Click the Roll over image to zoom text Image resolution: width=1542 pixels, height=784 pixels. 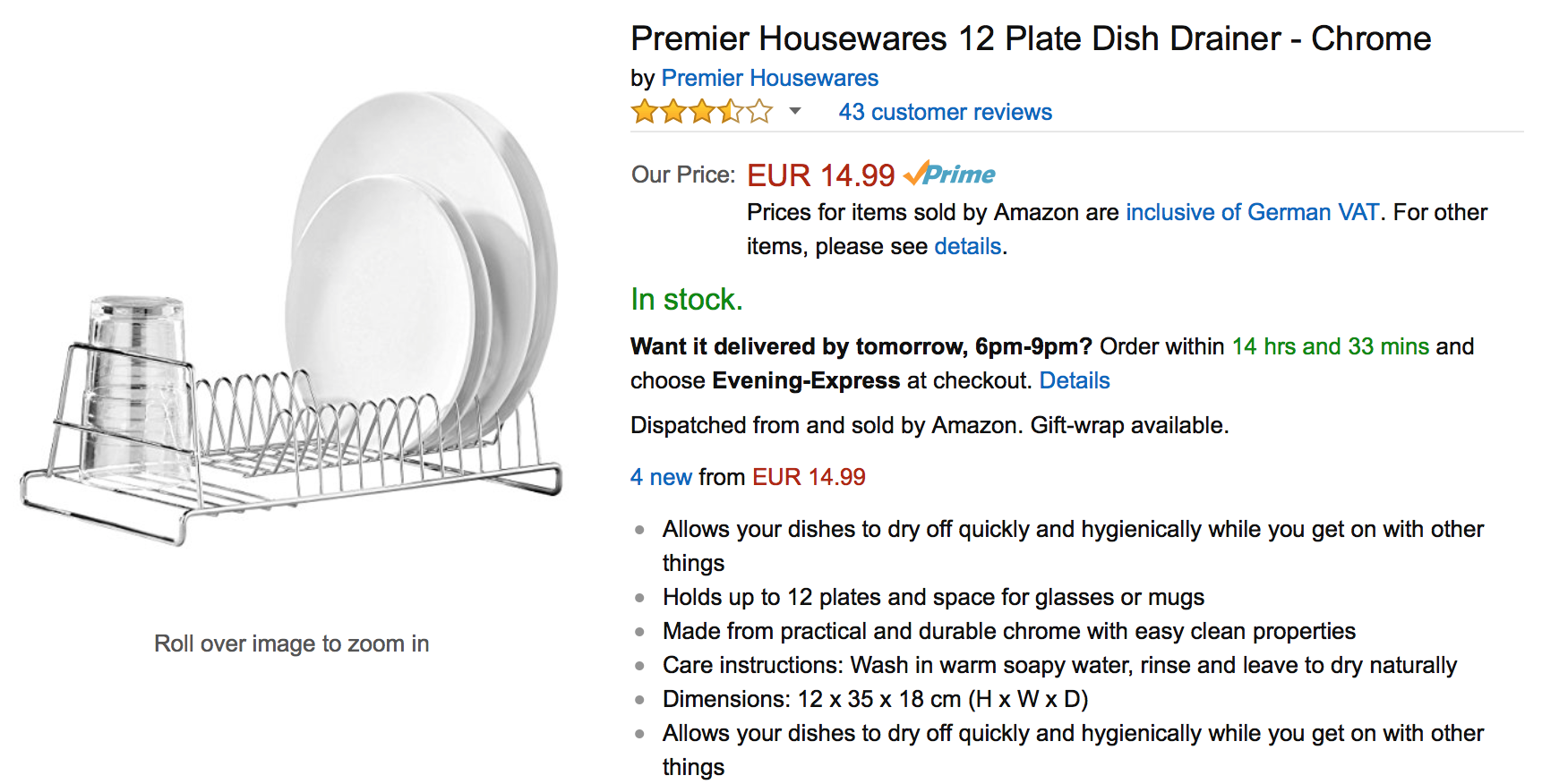291,643
